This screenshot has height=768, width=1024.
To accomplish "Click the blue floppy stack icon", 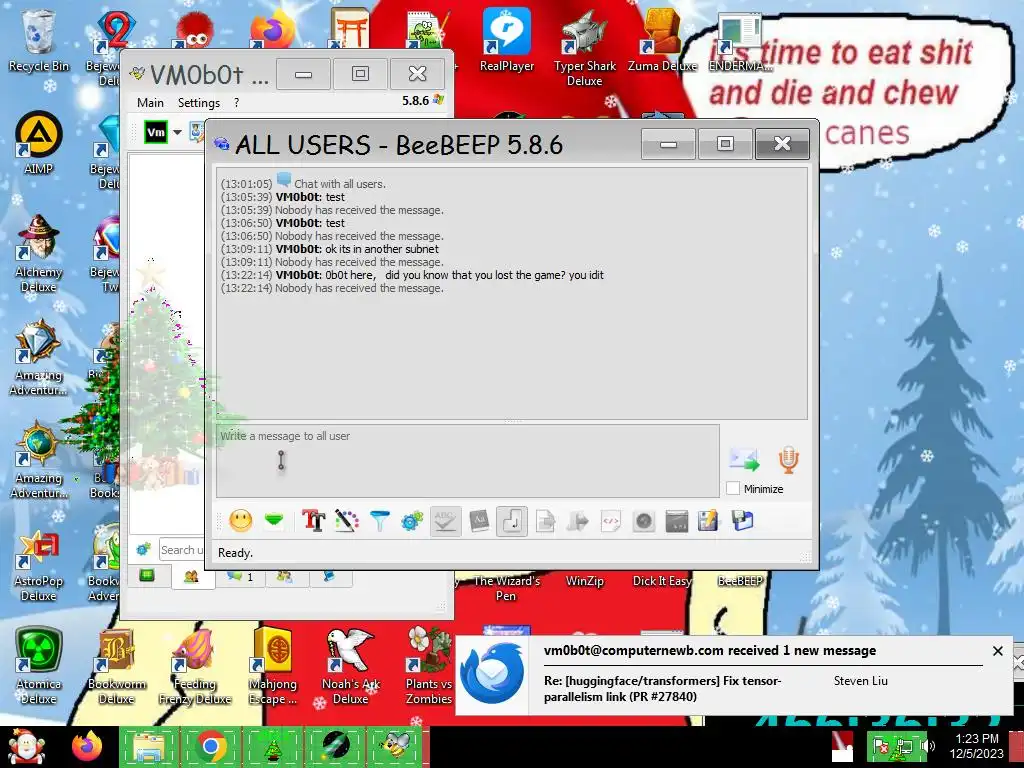I will (743, 521).
